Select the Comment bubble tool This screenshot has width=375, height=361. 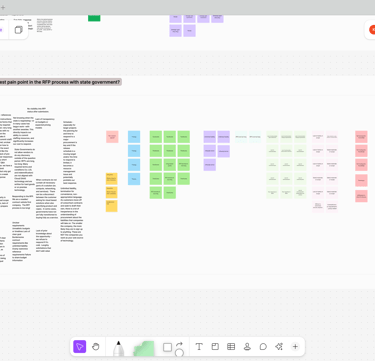click(x=263, y=347)
